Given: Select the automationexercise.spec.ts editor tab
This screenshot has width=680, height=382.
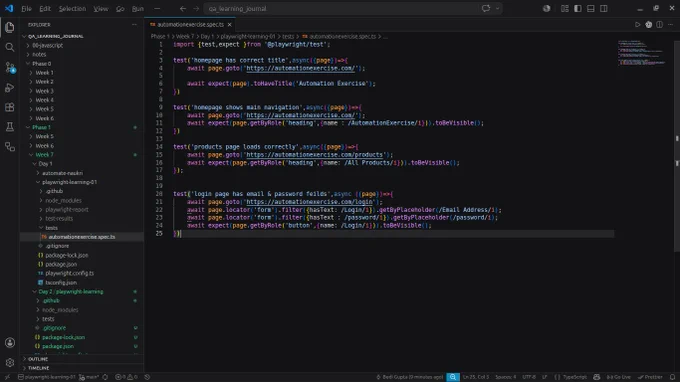Looking at the screenshot, I should coord(190,25).
